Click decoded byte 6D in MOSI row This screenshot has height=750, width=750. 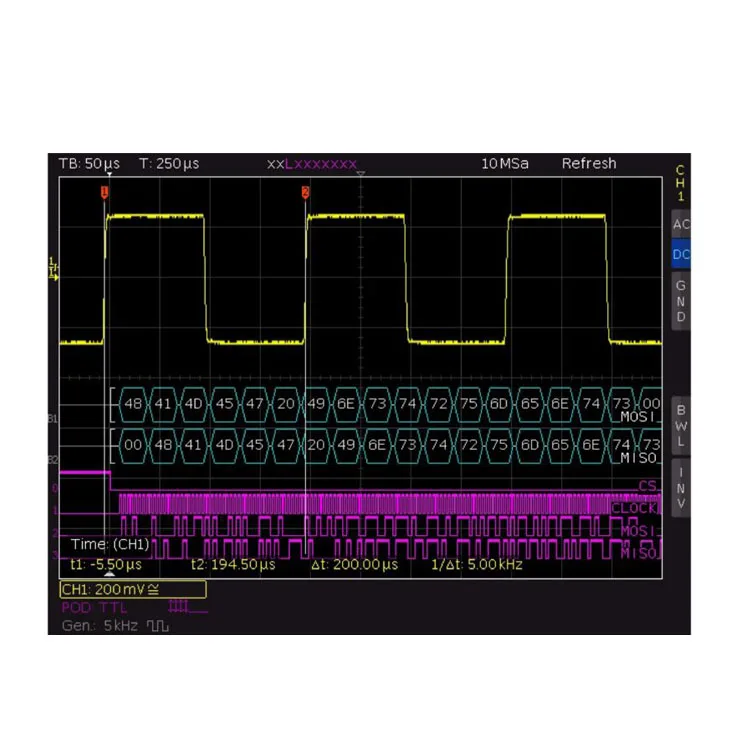[x=499, y=404]
